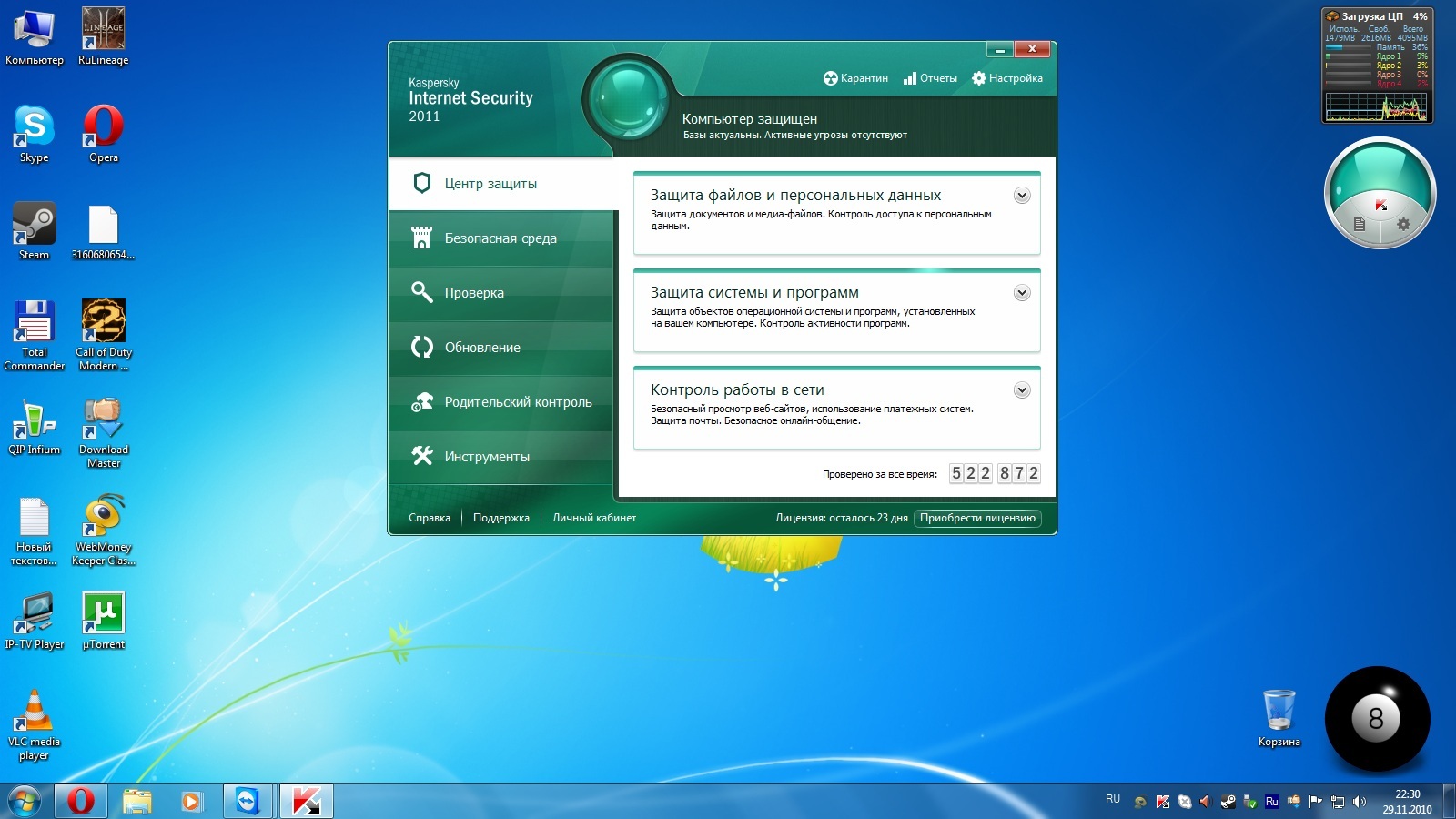Click safely remove hardware tray icon
Viewport: 1456px width, 819px height.
point(1250,802)
